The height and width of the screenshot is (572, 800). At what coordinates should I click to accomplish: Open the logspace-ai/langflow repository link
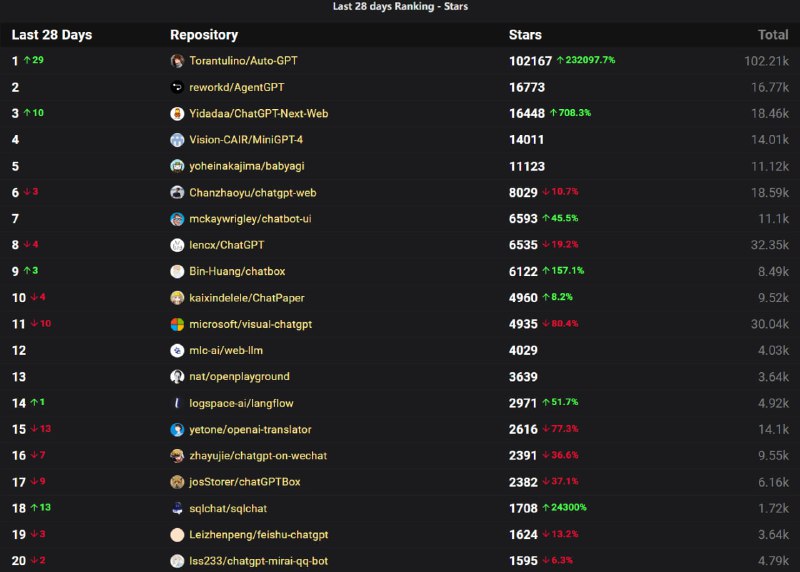241,403
